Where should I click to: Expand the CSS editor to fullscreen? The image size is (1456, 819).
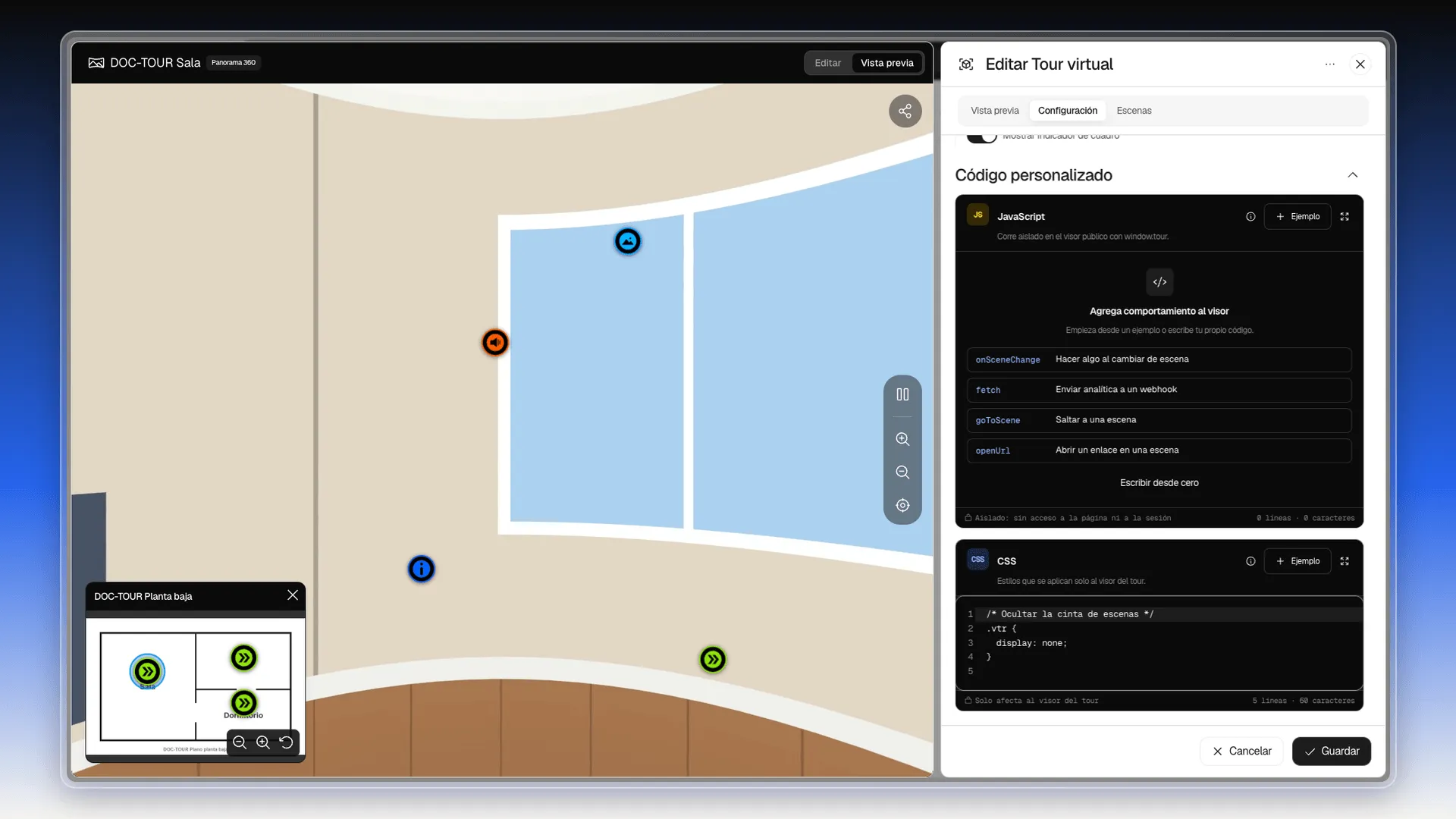[1345, 561]
